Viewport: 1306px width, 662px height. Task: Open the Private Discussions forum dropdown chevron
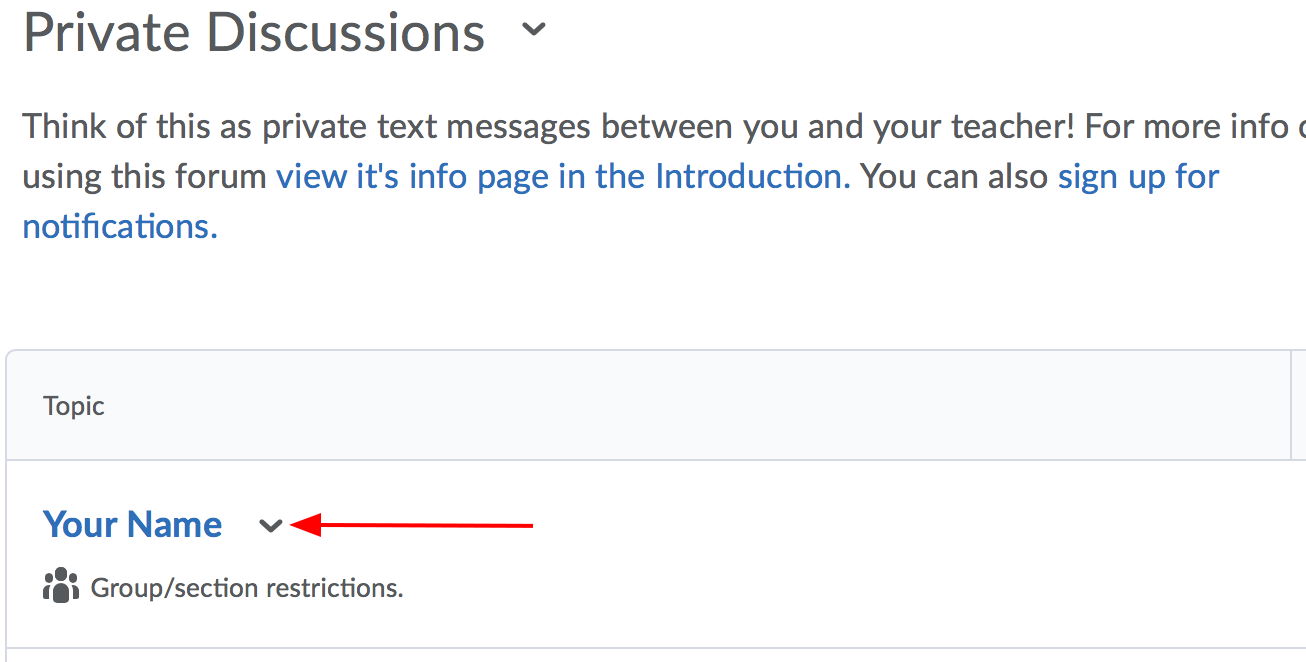click(x=535, y=30)
